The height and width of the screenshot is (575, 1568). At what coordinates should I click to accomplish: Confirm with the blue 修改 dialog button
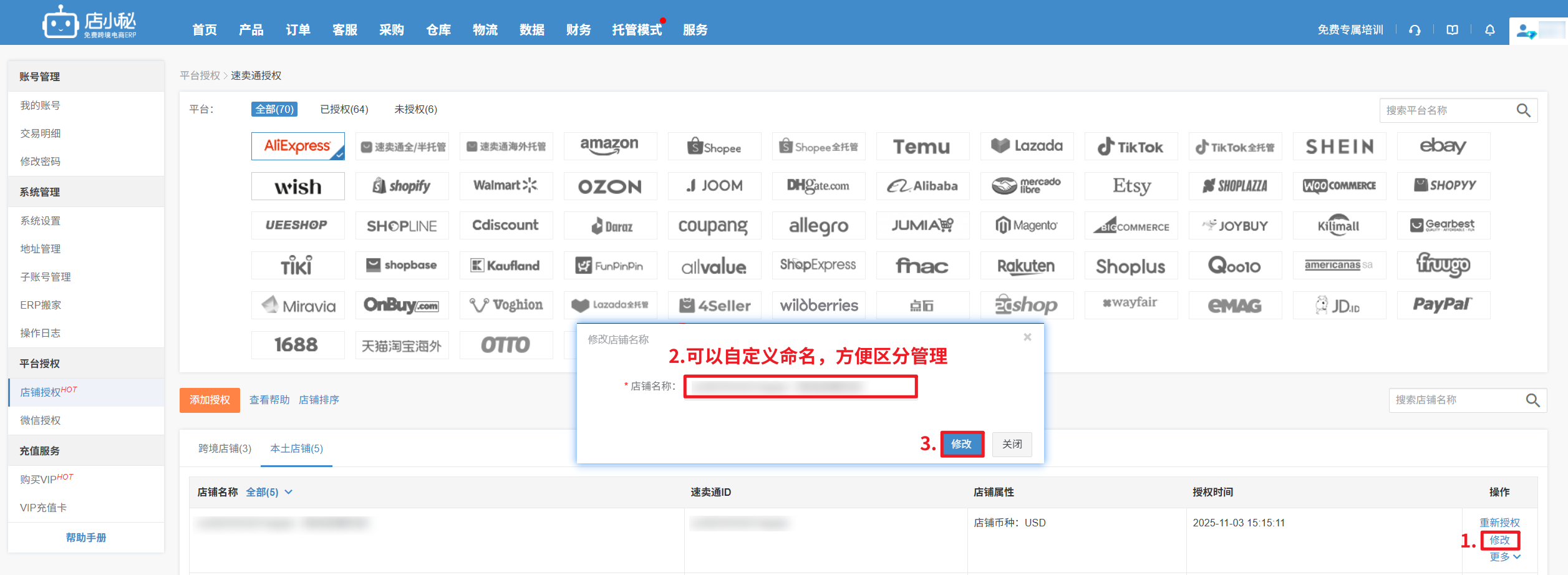962,444
